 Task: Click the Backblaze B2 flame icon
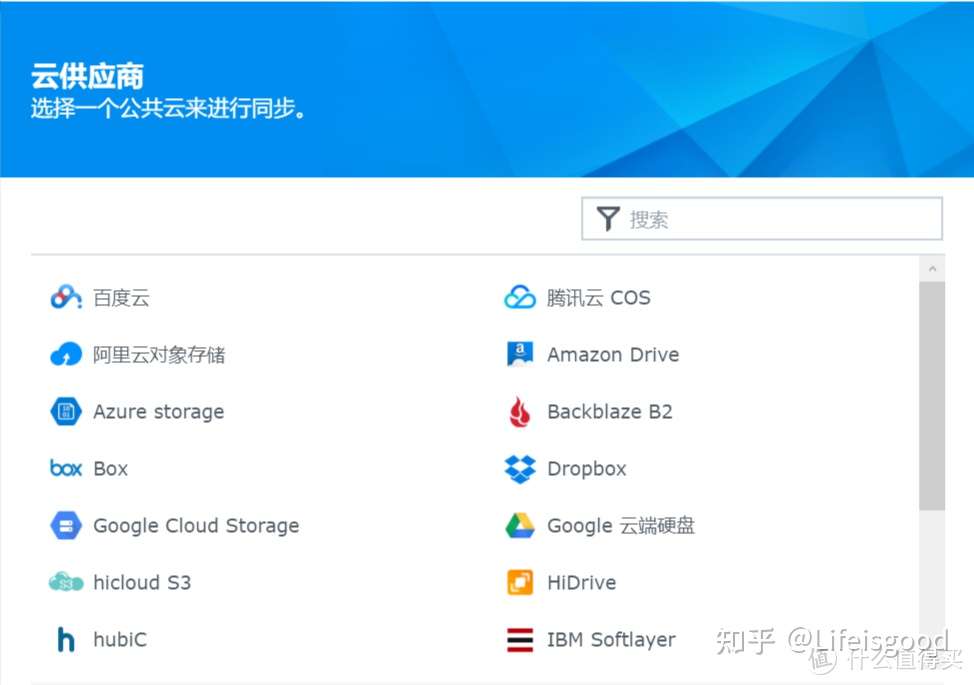tap(520, 412)
